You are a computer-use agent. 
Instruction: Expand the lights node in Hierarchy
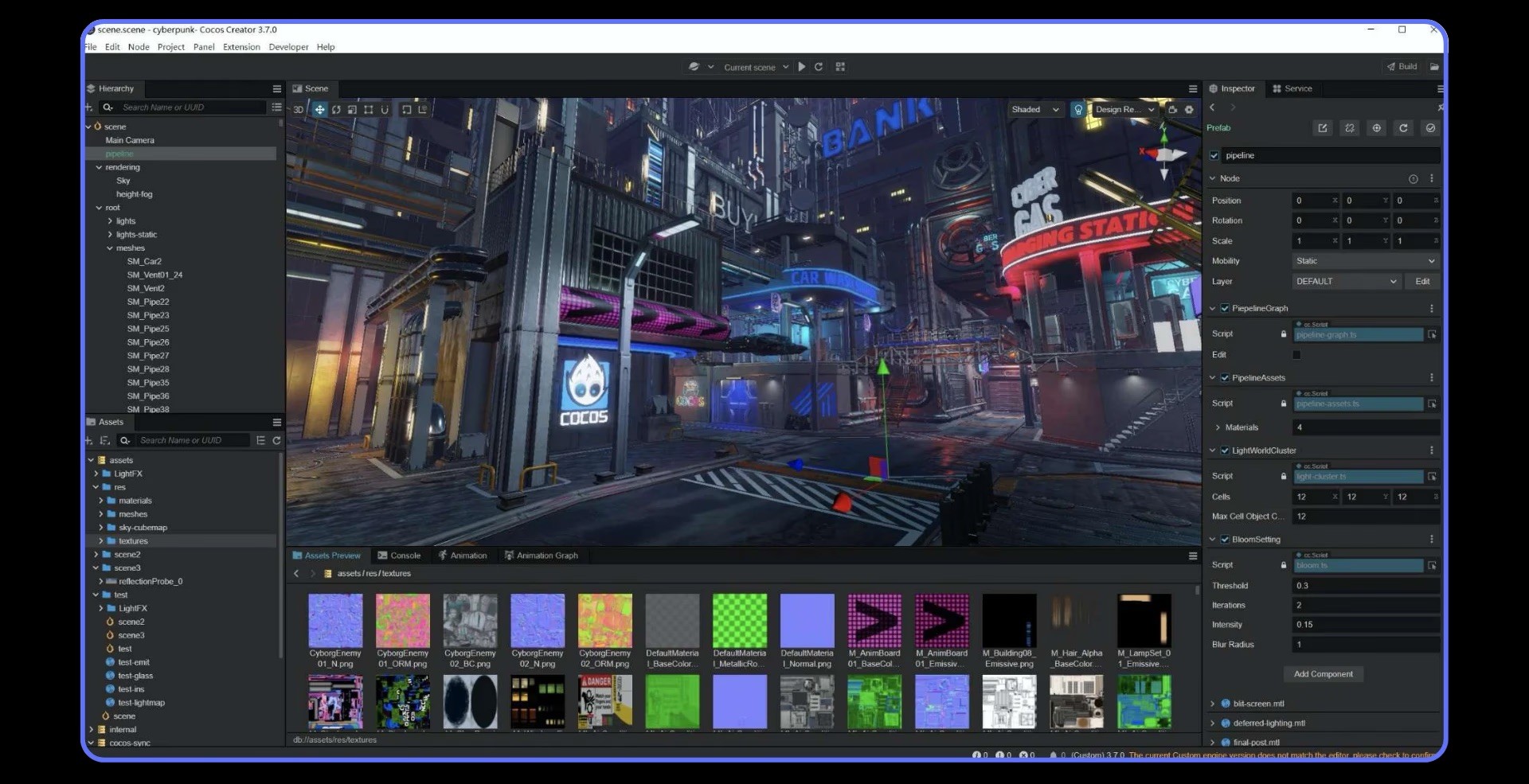tap(110, 221)
